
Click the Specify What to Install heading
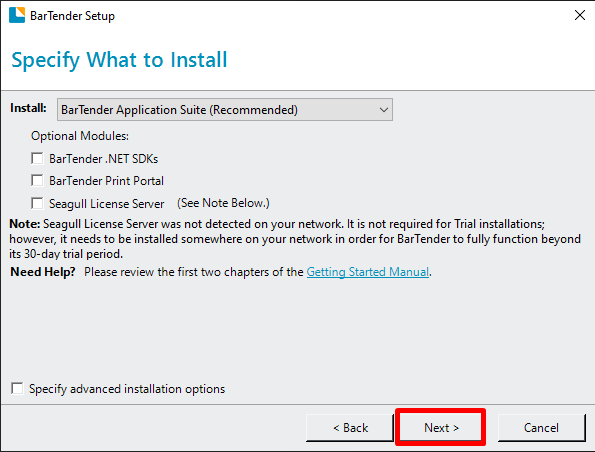pos(119,60)
